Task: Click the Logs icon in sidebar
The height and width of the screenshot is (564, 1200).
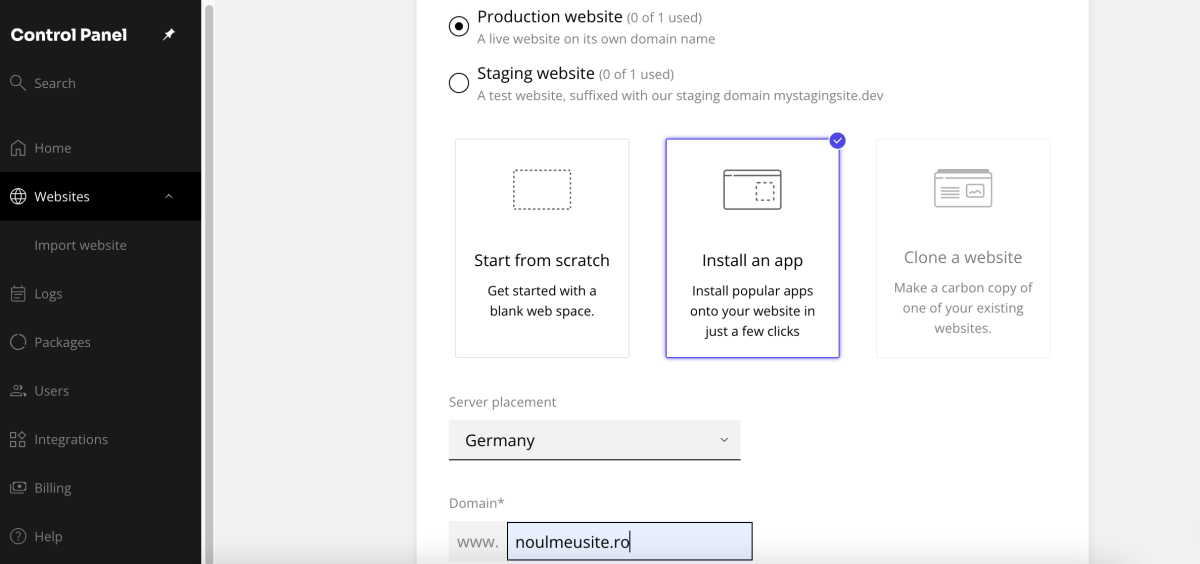Action: [18, 294]
